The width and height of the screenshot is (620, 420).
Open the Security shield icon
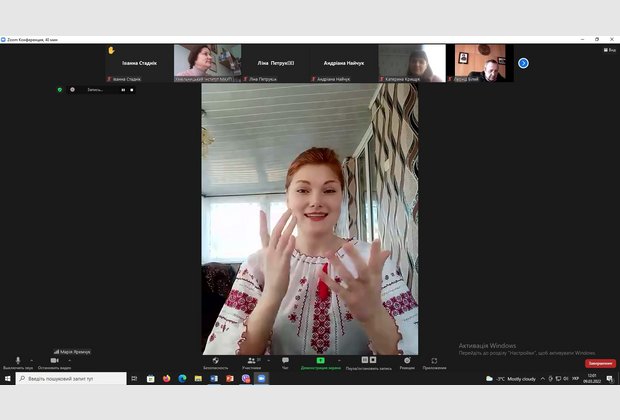[215, 361]
